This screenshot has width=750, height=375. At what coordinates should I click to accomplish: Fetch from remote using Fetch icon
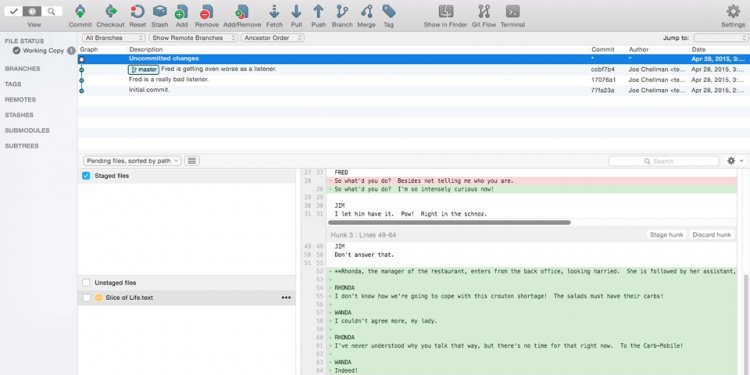[275, 11]
